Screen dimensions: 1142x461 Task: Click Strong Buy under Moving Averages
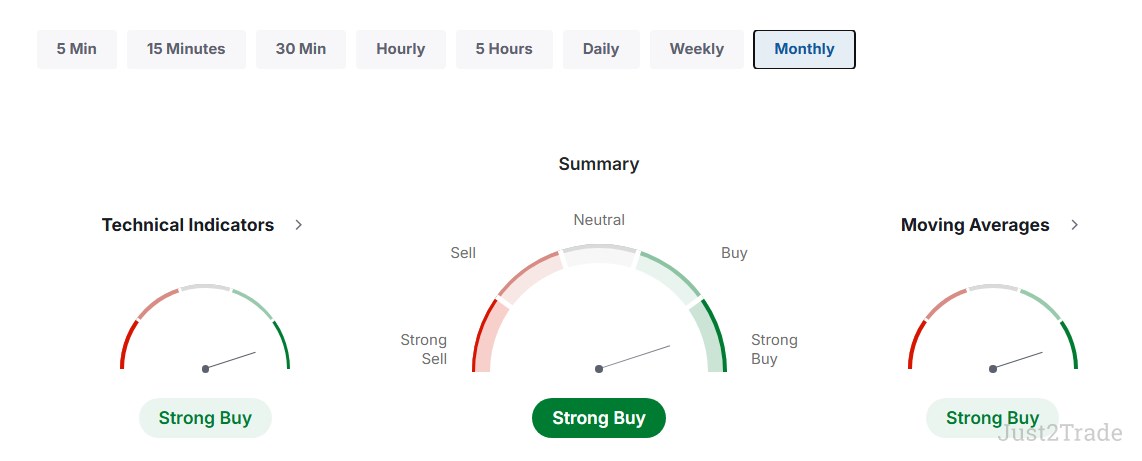992,418
